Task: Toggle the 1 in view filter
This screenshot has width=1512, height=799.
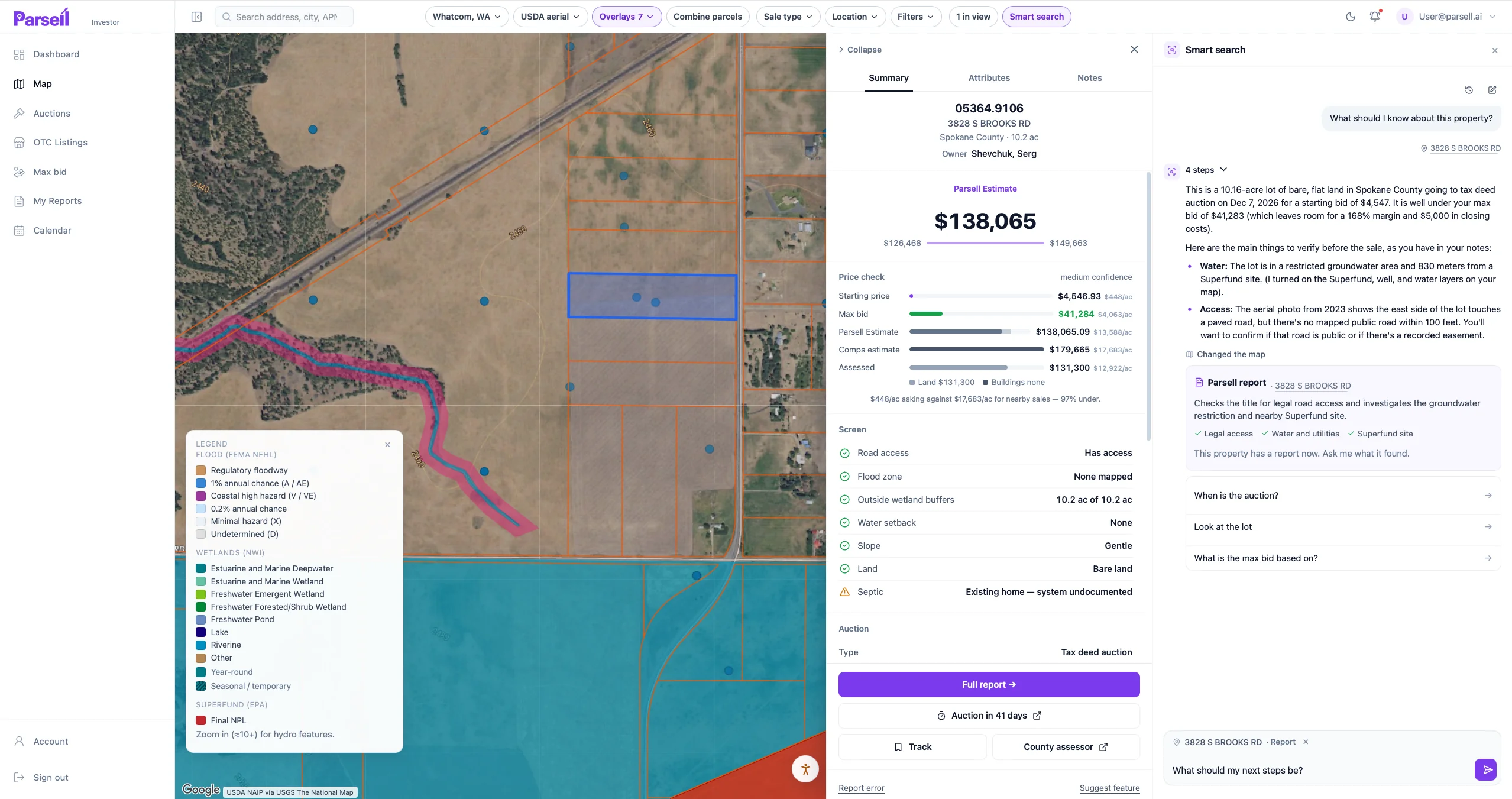Action: point(973,17)
